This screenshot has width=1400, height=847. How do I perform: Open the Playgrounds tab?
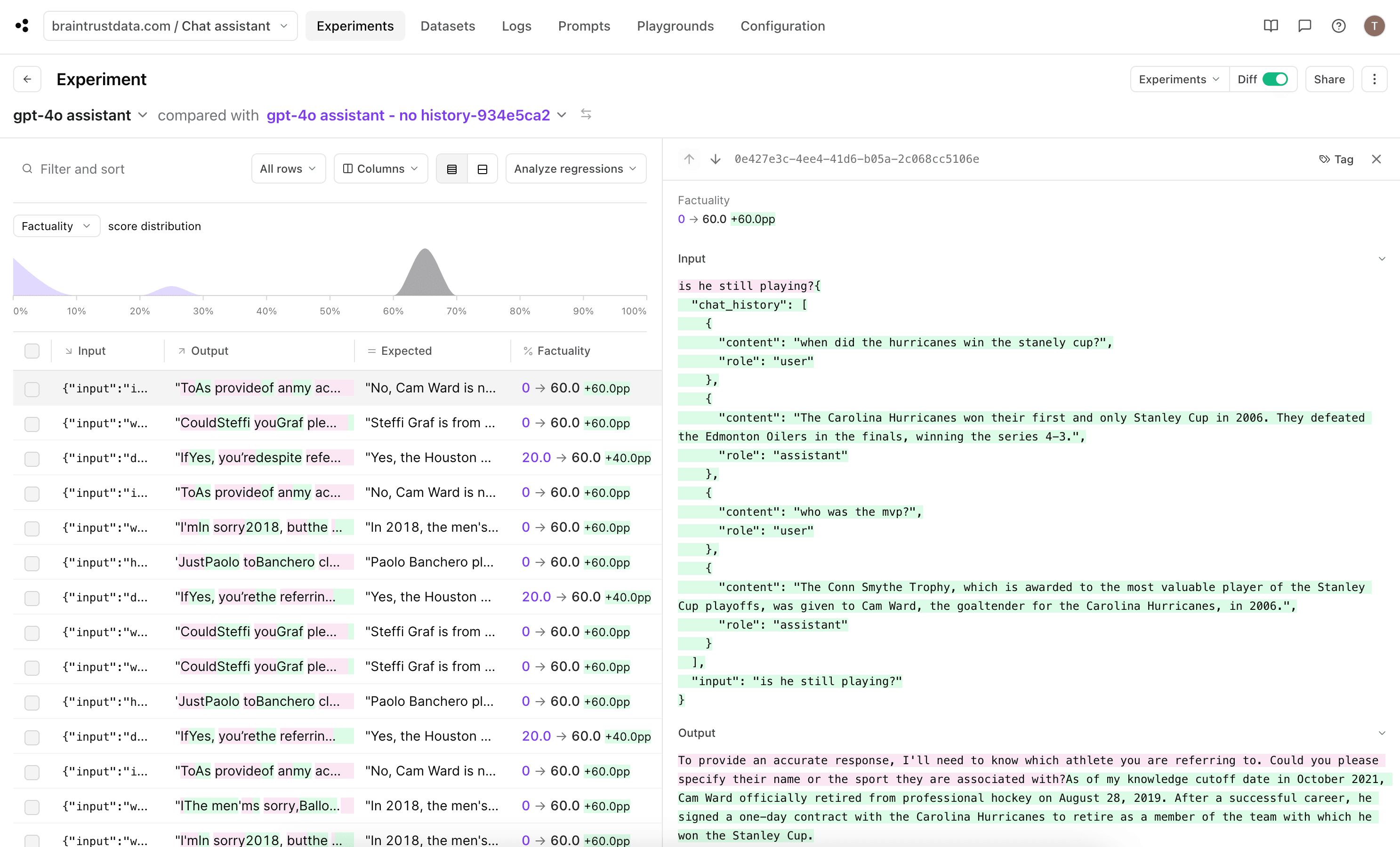point(675,25)
